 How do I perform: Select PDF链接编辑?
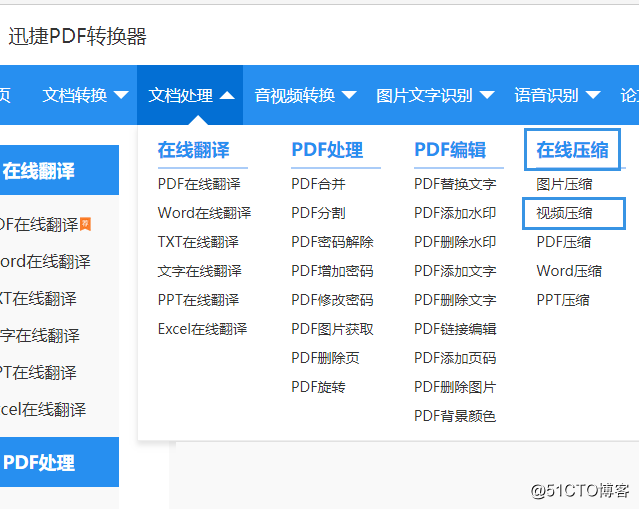tap(455, 329)
